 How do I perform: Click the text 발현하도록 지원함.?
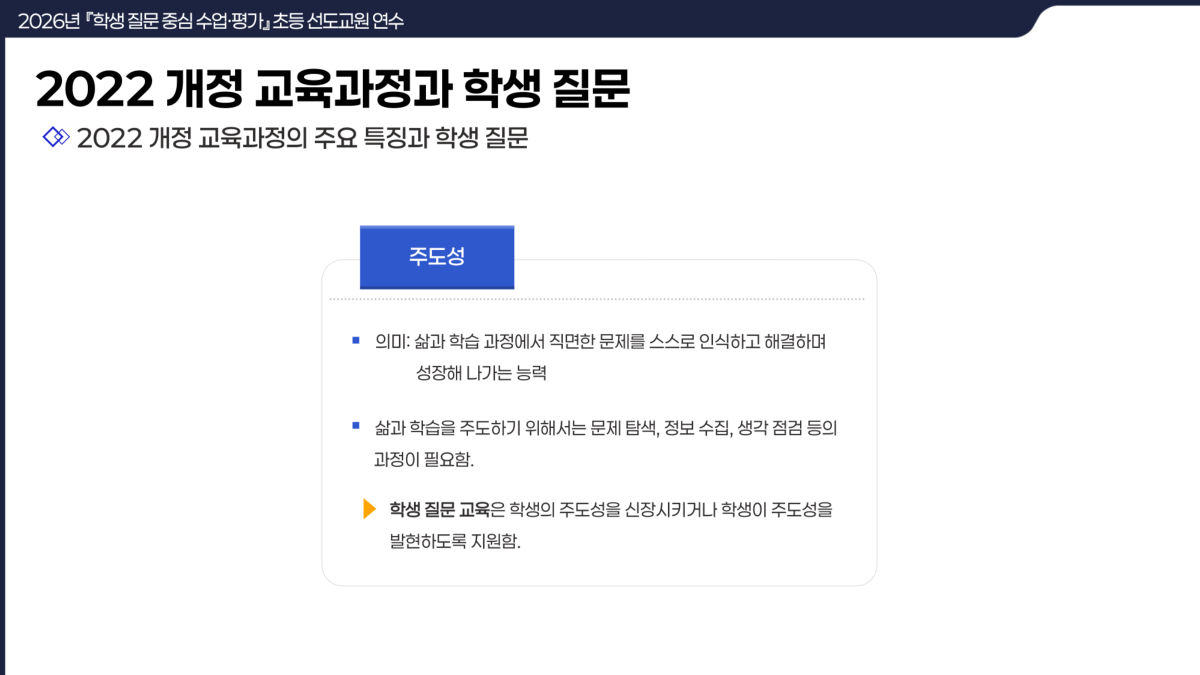pyautogui.click(x=455, y=542)
